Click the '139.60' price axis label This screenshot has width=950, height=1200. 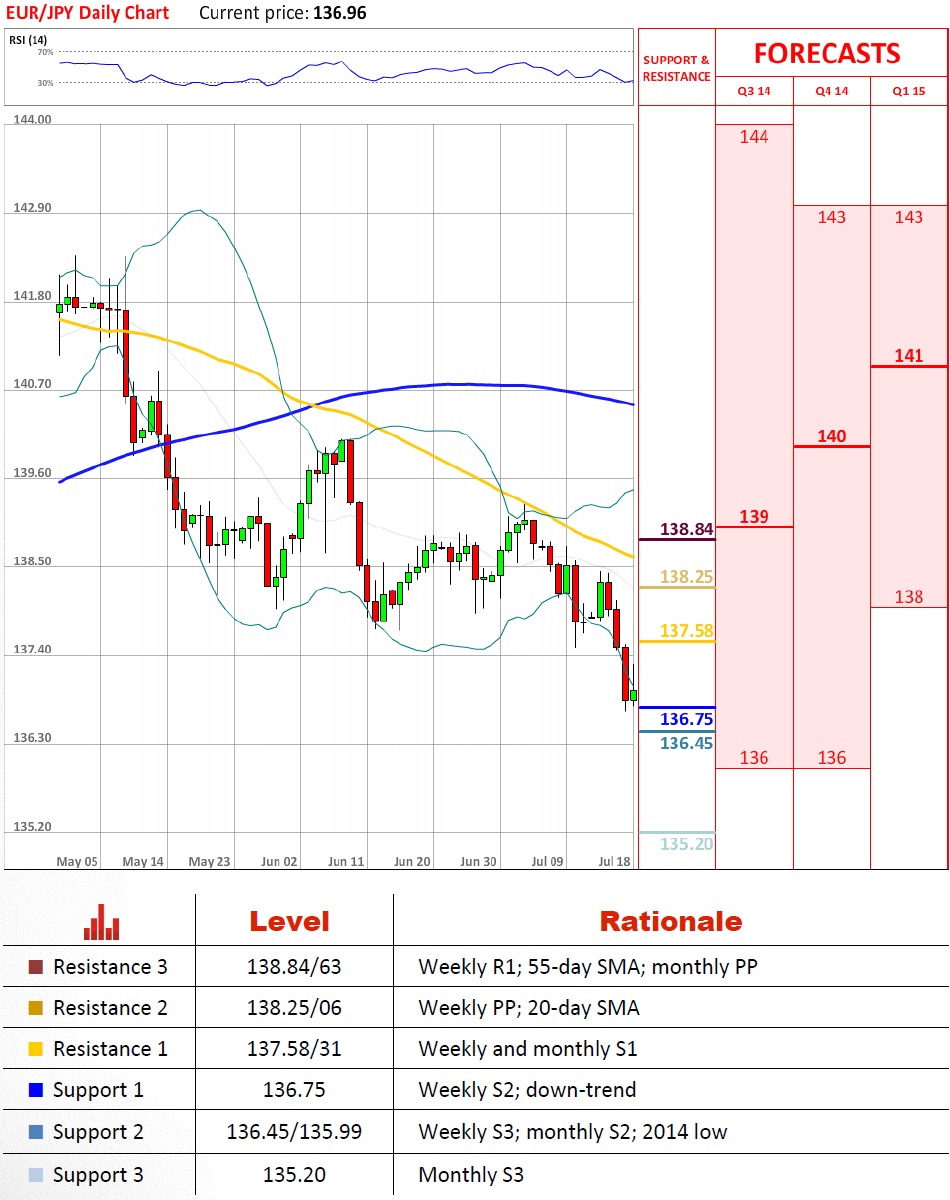32,473
